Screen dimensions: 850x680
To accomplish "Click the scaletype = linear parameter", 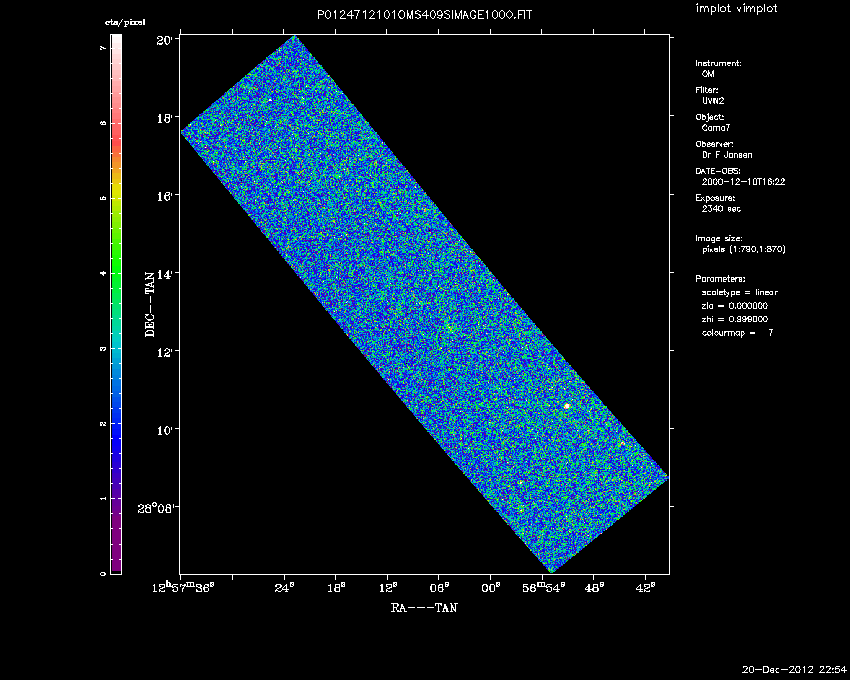I will tap(740, 292).
